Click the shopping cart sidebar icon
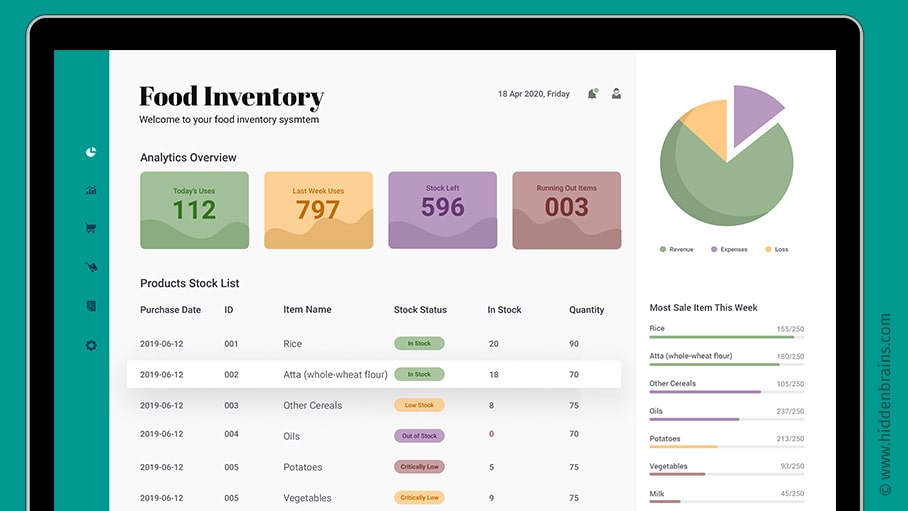 coord(91,228)
